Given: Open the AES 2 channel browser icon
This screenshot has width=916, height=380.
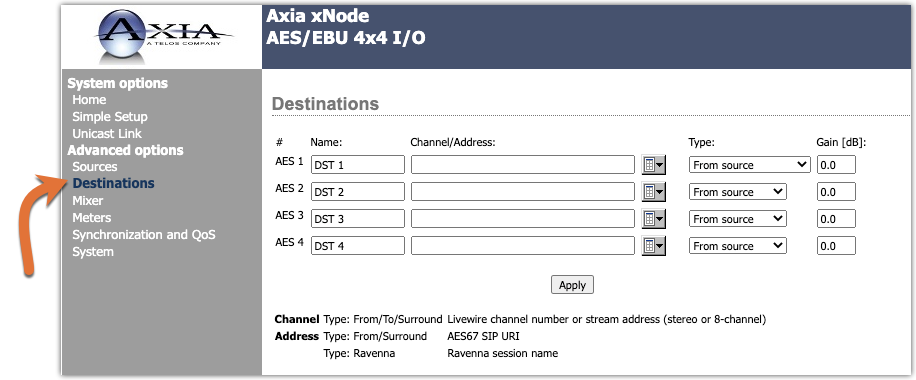Looking at the screenshot, I should [654, 192].
